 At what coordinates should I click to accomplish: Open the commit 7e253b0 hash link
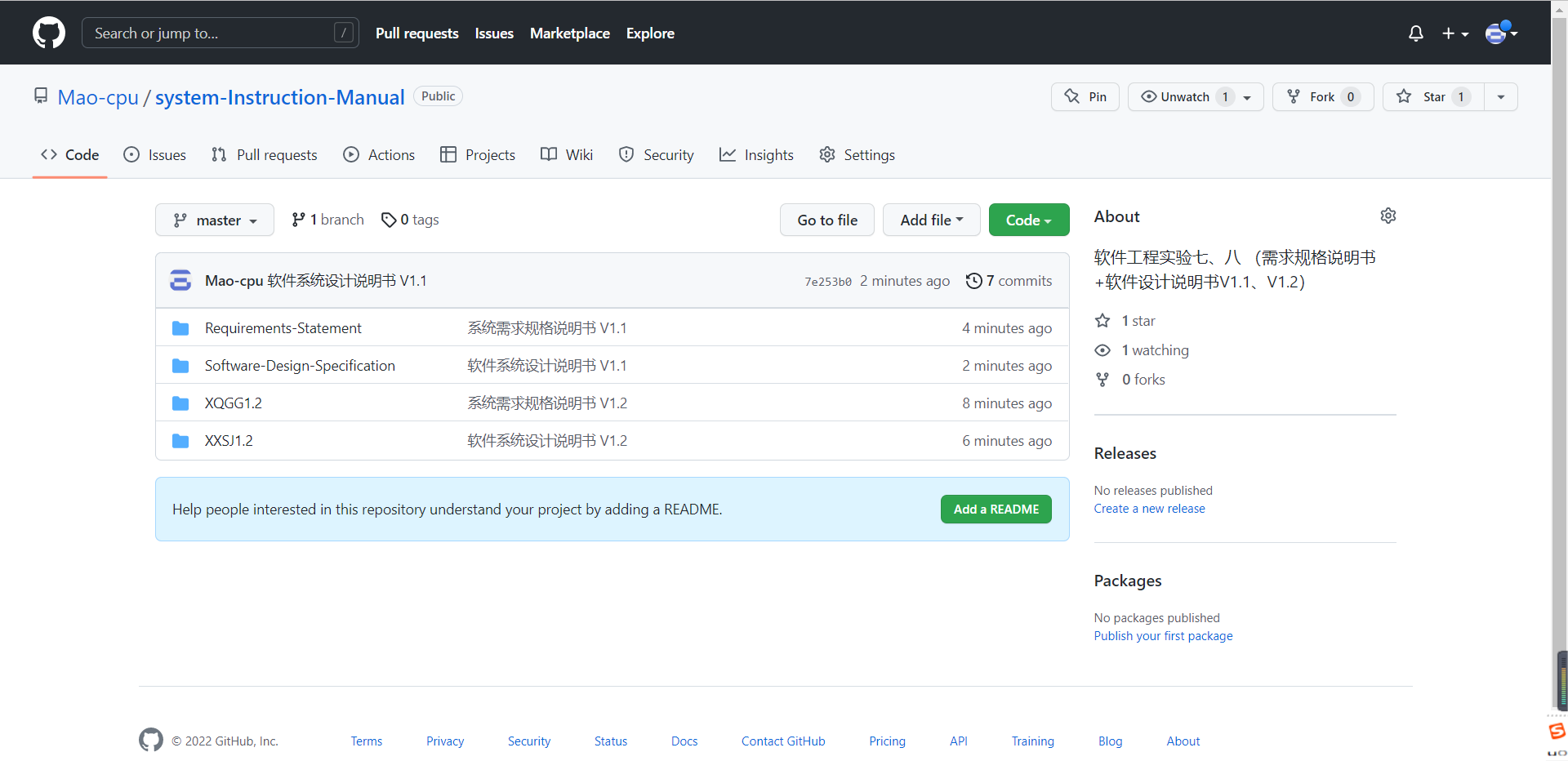tap(828, 282)
